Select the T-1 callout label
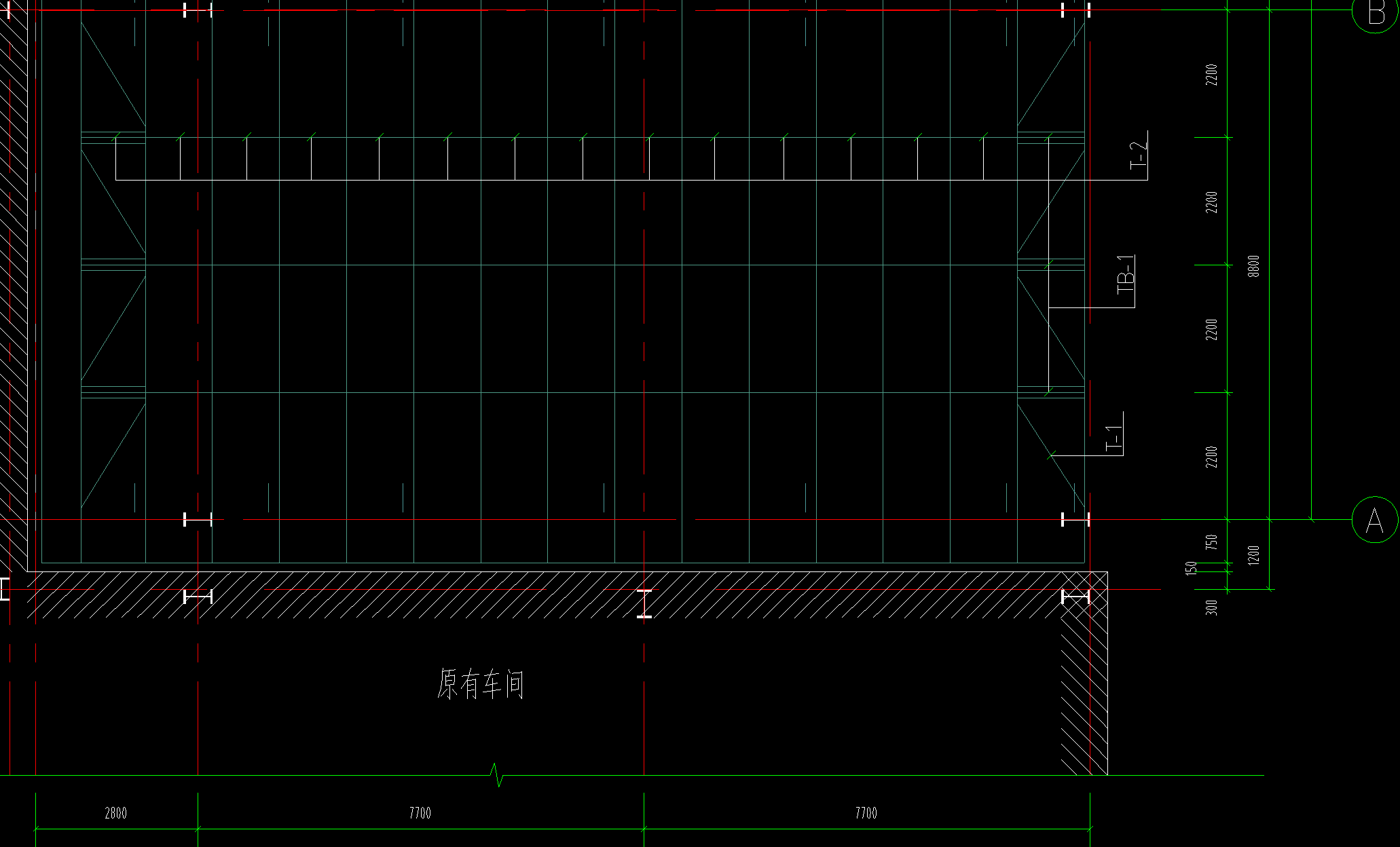 click(1114, 438)
